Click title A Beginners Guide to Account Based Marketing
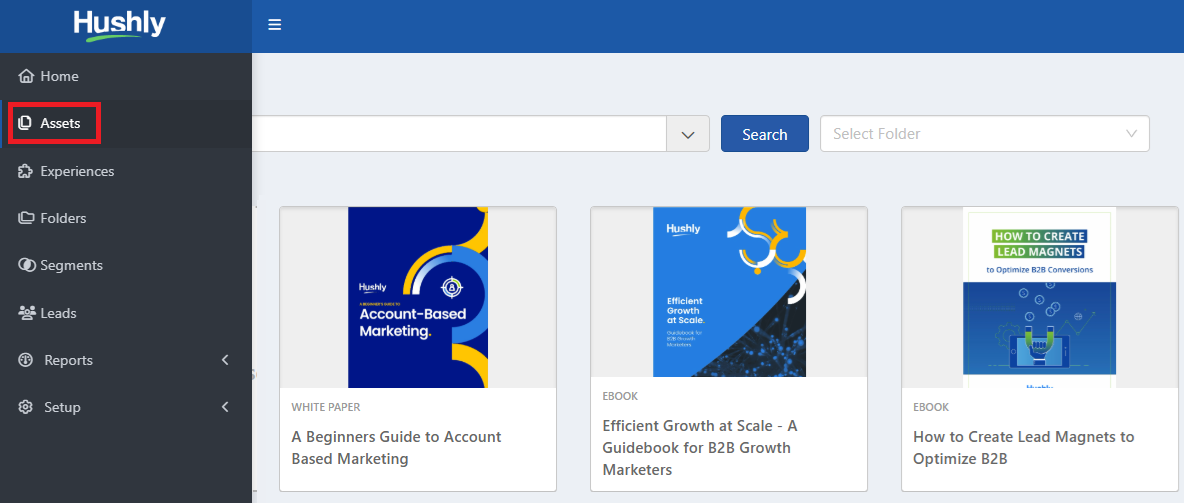The height and width of the screenshot is (503, 1184). click(x=396, y=448)
